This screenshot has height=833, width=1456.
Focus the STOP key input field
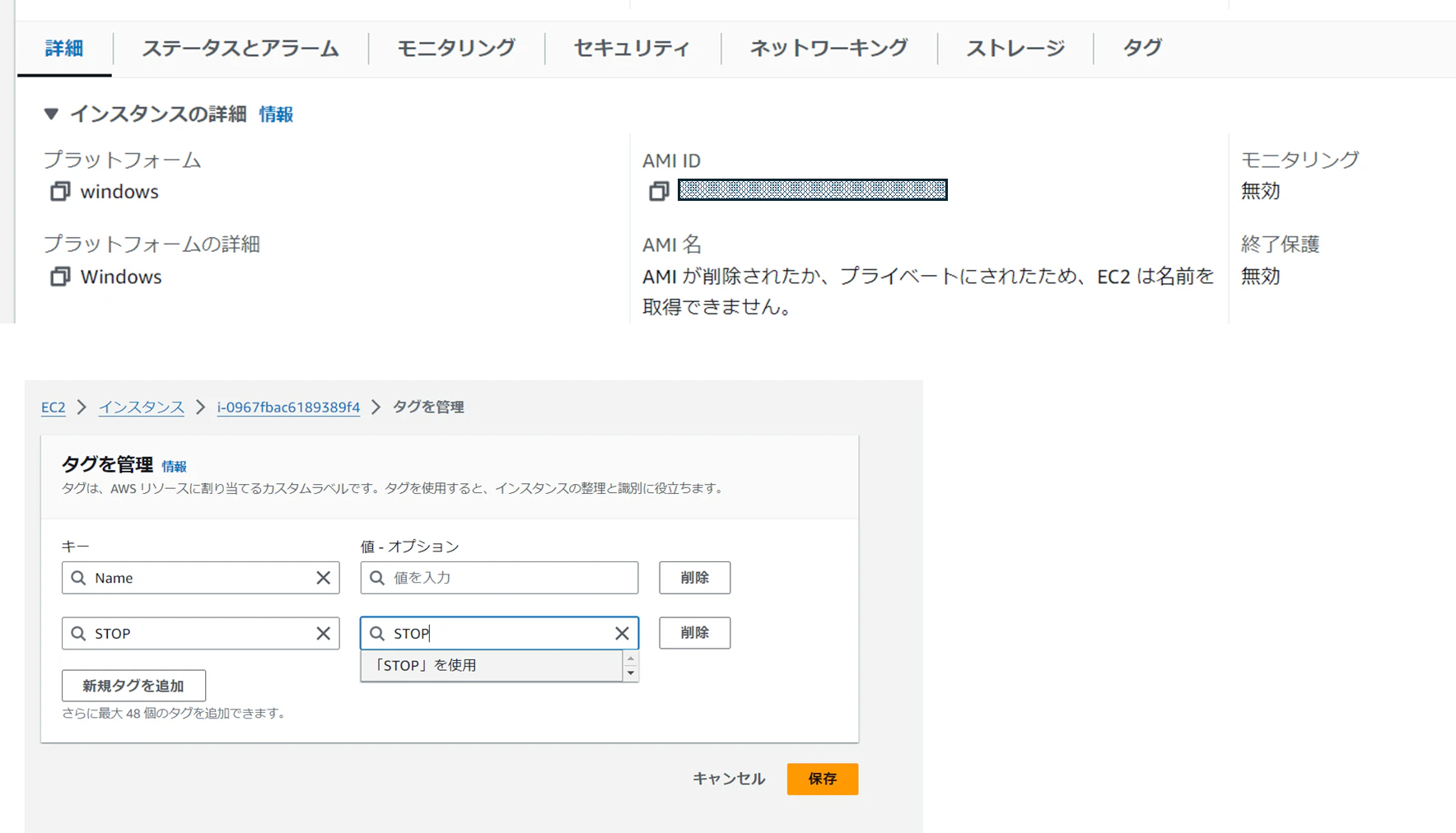[200, 633]
